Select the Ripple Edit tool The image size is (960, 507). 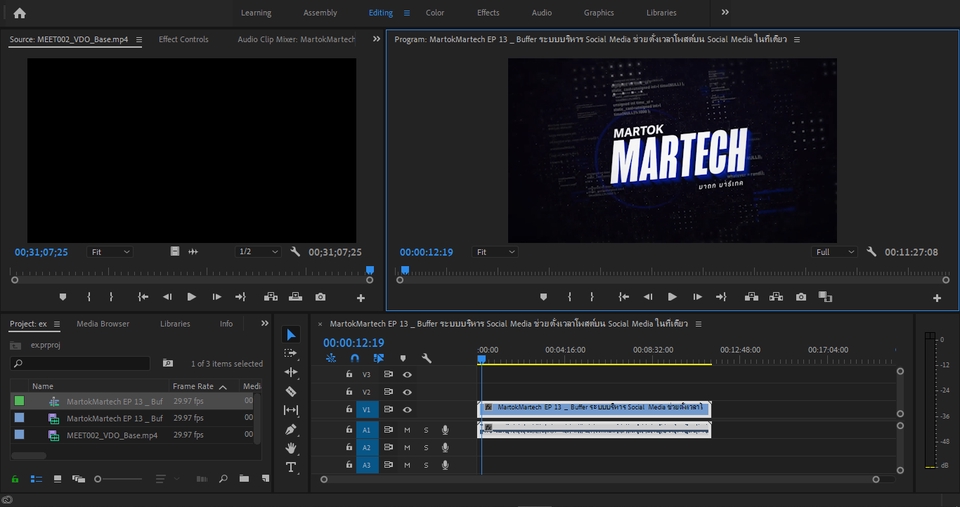[x=291, y=372]
